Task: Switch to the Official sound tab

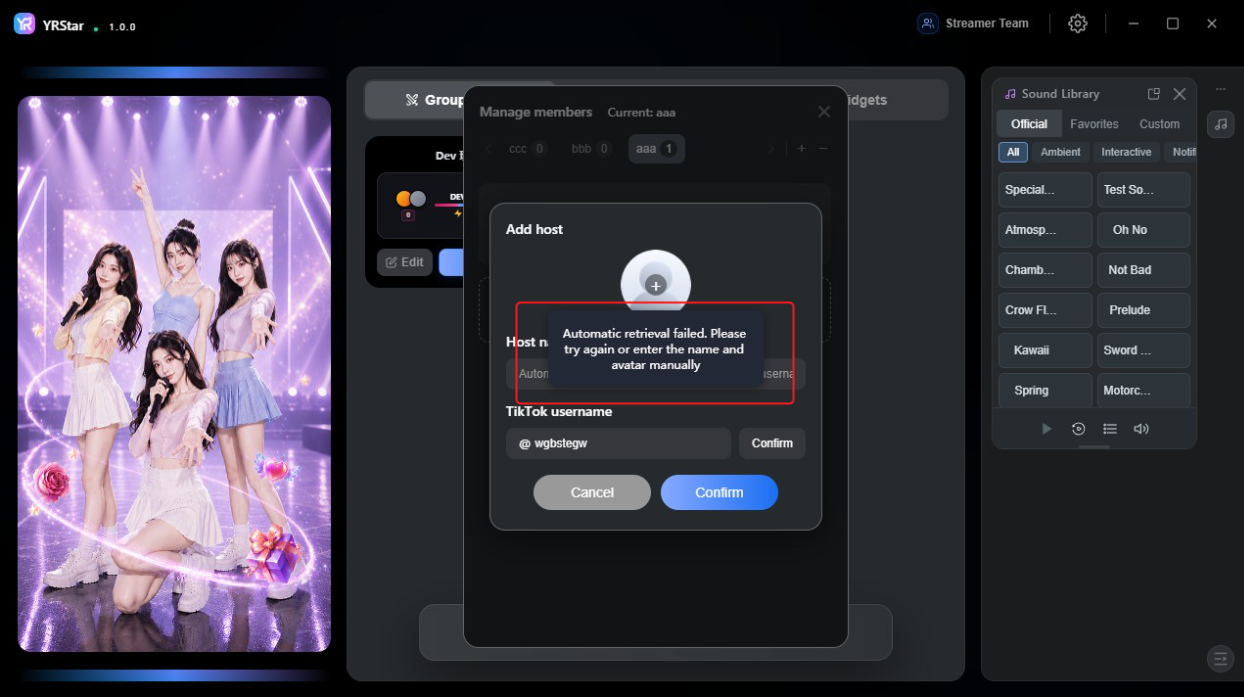Action: point(1029,124)
